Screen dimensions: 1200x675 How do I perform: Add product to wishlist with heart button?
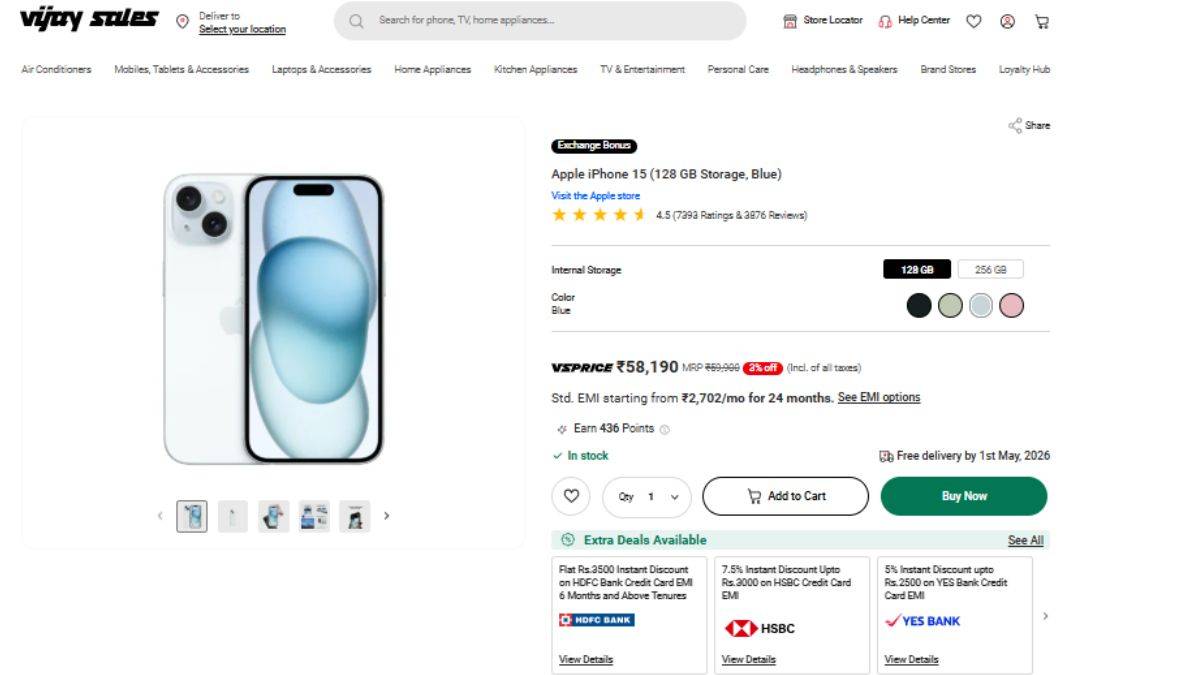[571, 496]
